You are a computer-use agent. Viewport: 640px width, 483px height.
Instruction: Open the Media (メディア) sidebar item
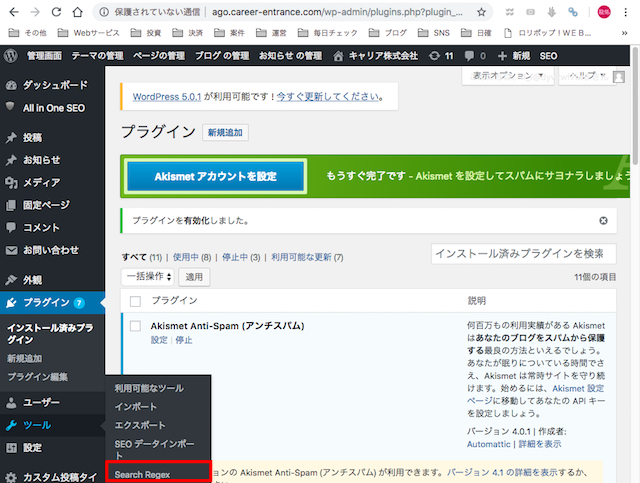coord(40,182)
